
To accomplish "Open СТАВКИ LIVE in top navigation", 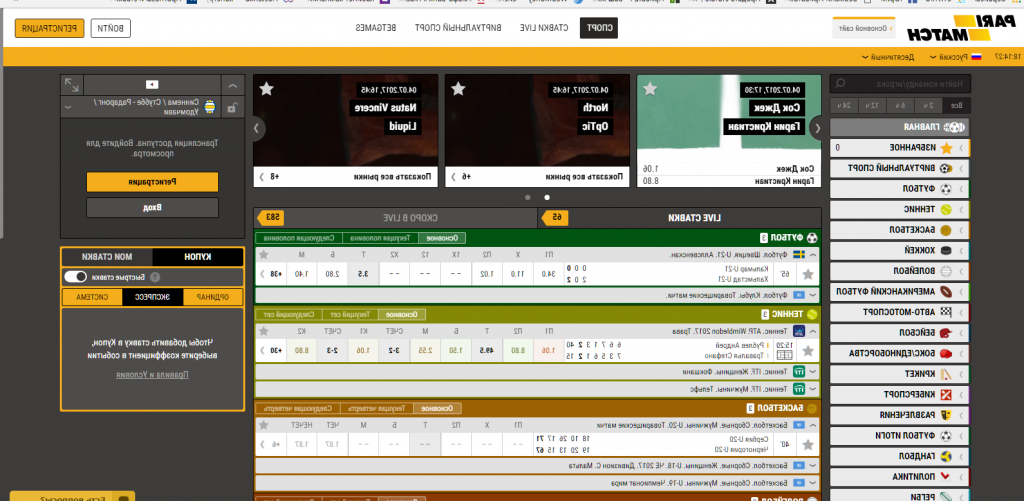I will tap(544, 28).
